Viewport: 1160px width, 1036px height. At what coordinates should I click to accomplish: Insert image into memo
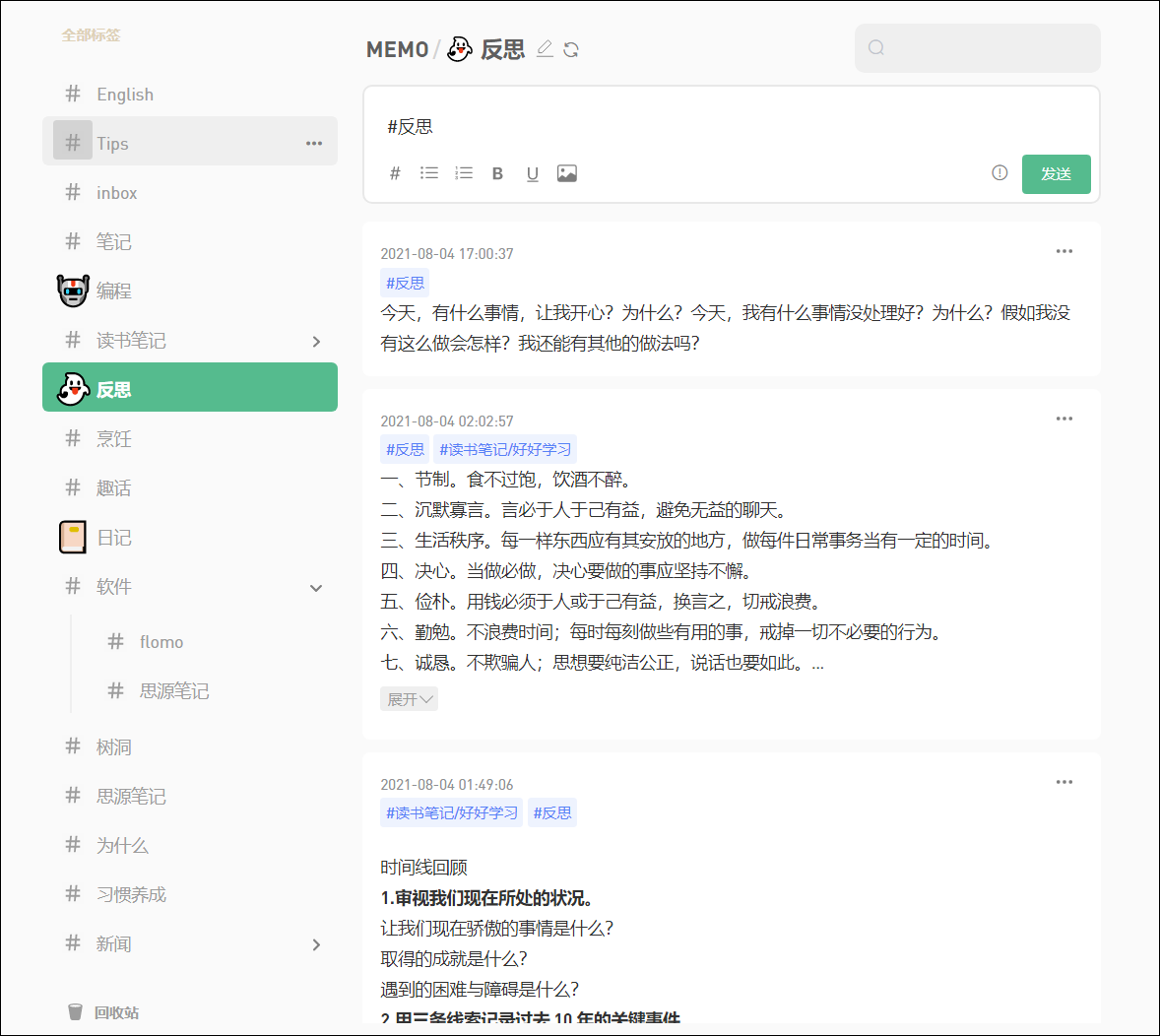click(567, 173)
